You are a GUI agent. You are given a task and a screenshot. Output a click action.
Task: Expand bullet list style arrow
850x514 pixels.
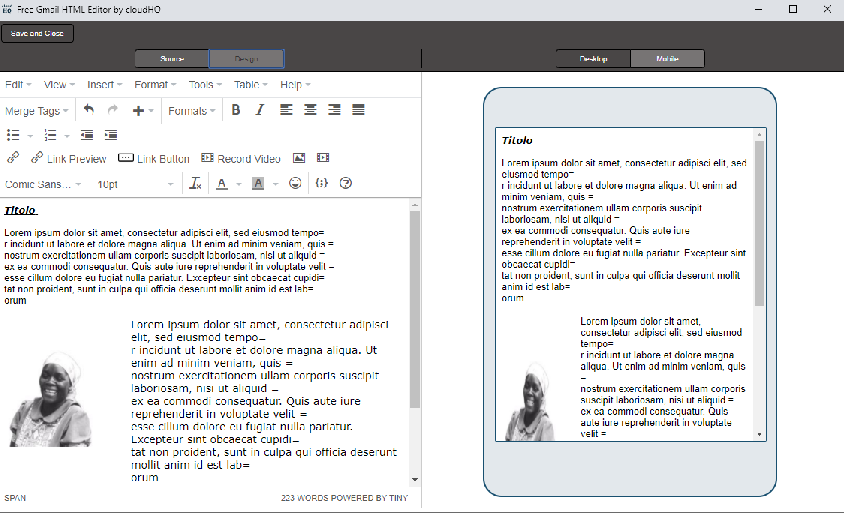pos(30,136)
